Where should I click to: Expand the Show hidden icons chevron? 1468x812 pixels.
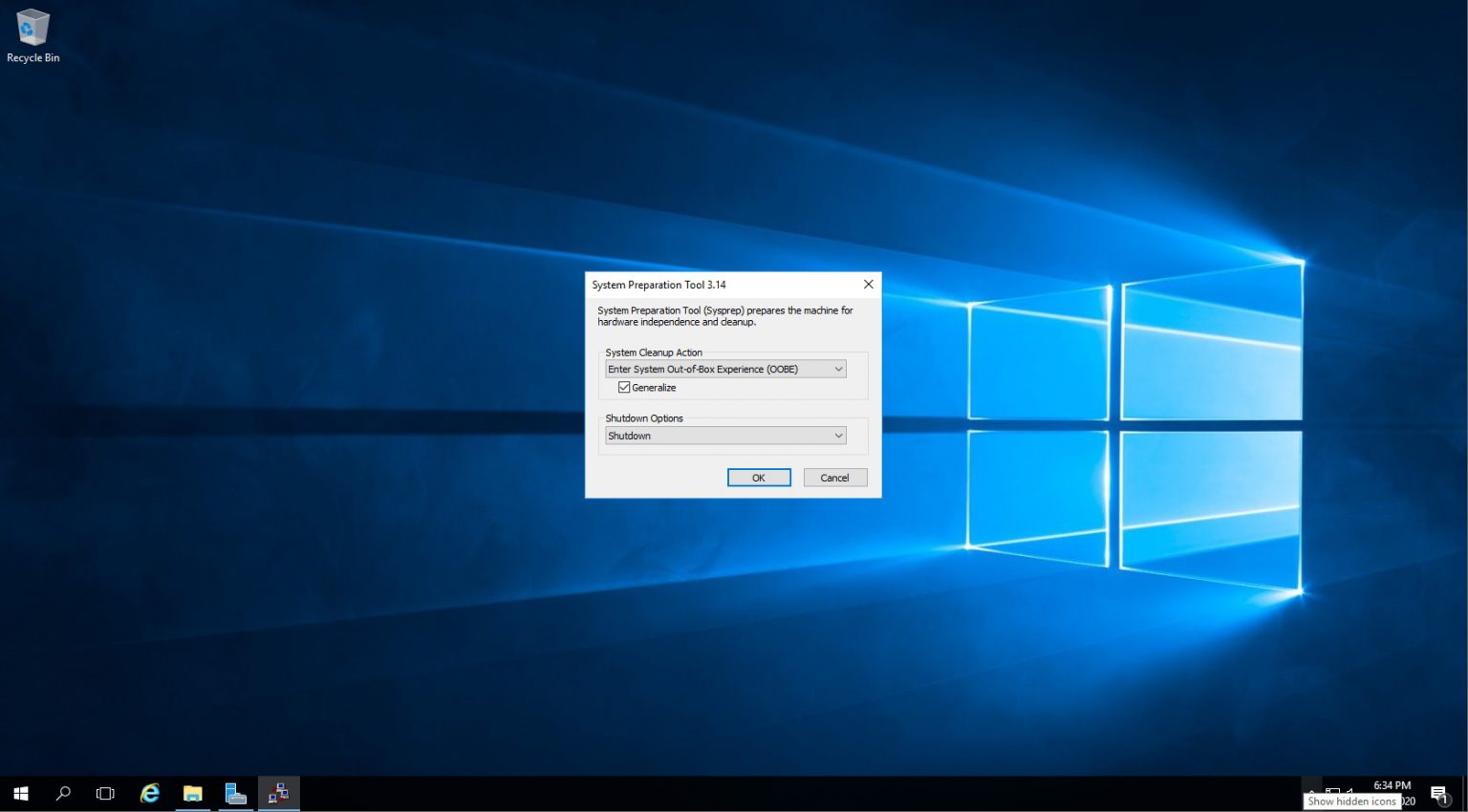pyautogui.click(x=1311, y=791)
